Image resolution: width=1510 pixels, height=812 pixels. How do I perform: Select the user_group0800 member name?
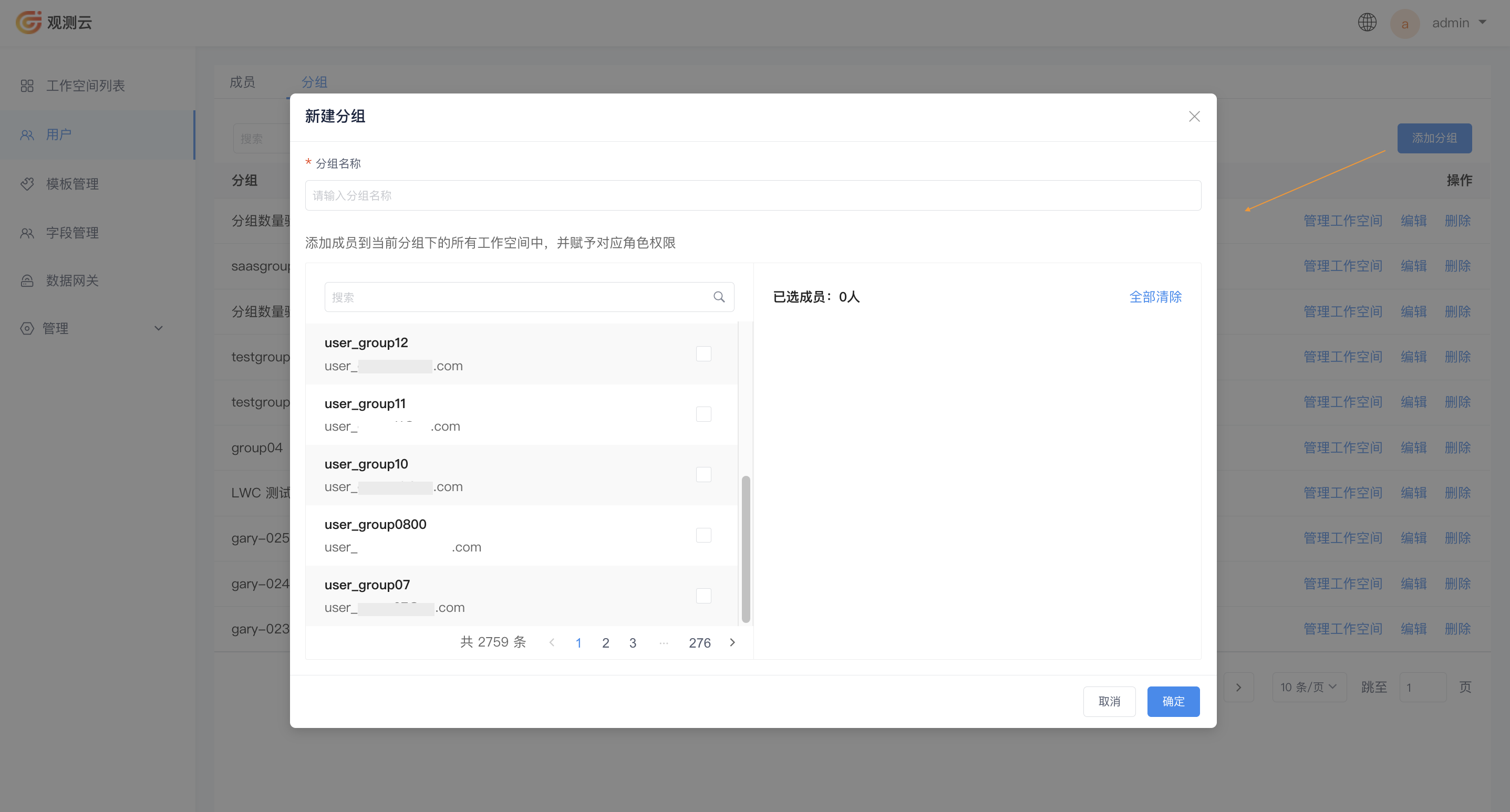pos(375,524)
